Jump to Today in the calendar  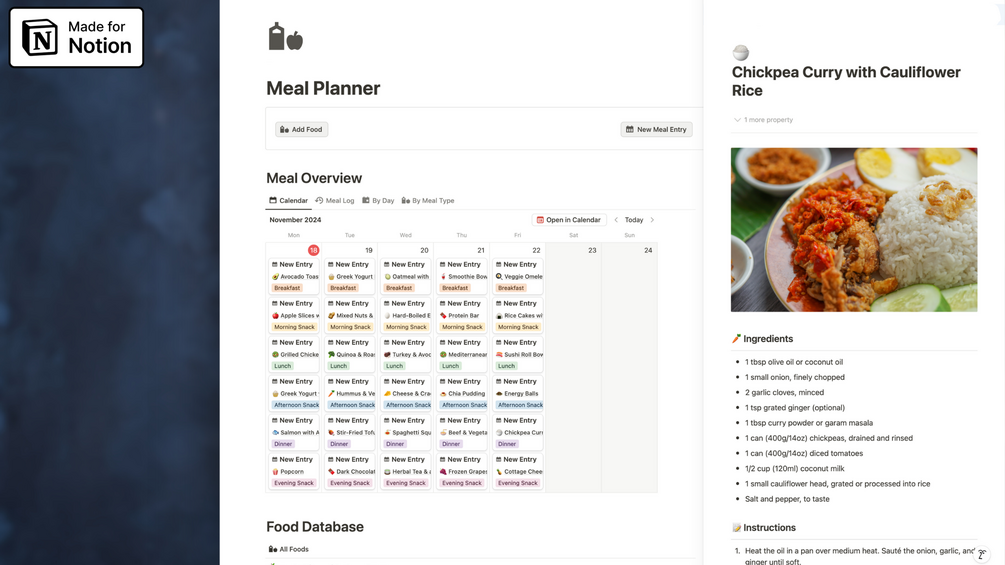634,220
